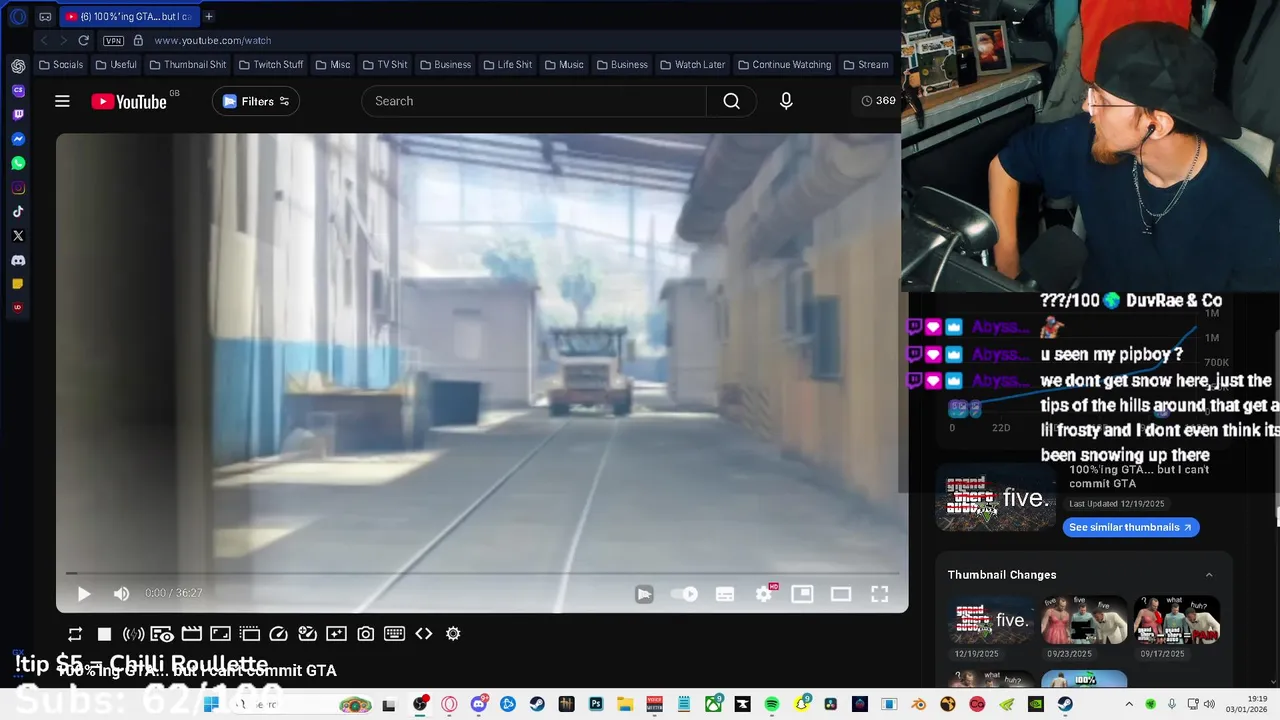This screenshot has height=720, width=1280.
Task: Open the Socials bookmark folder
Action: coord(61,65)
